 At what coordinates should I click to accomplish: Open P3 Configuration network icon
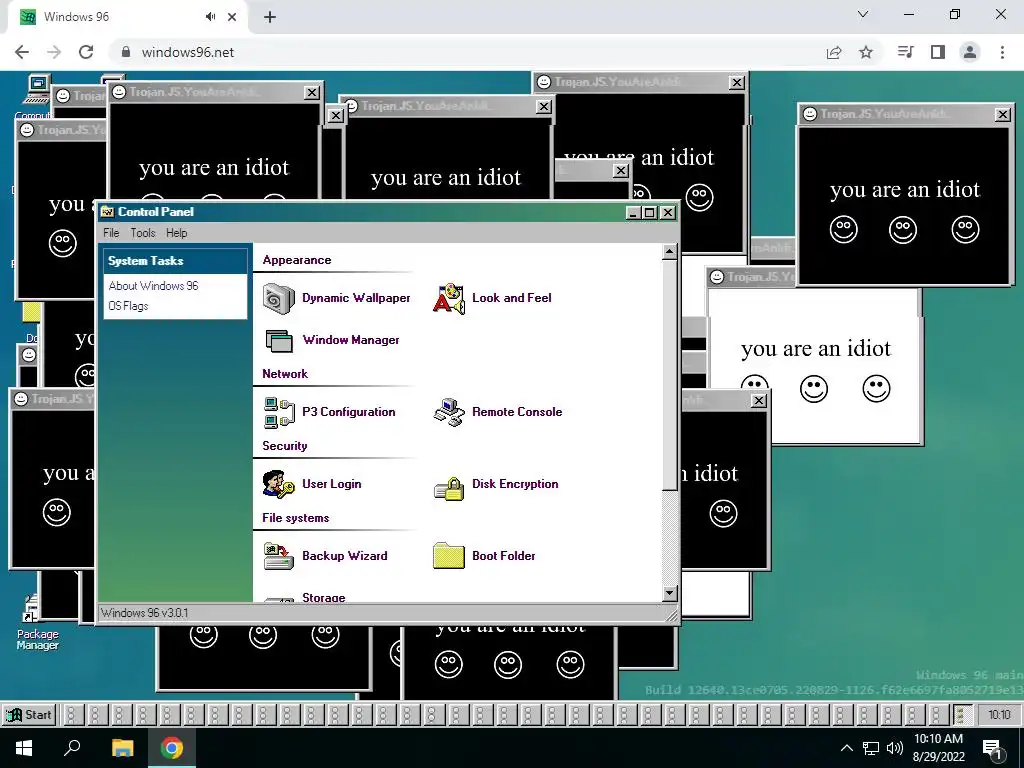click(279, 413)
